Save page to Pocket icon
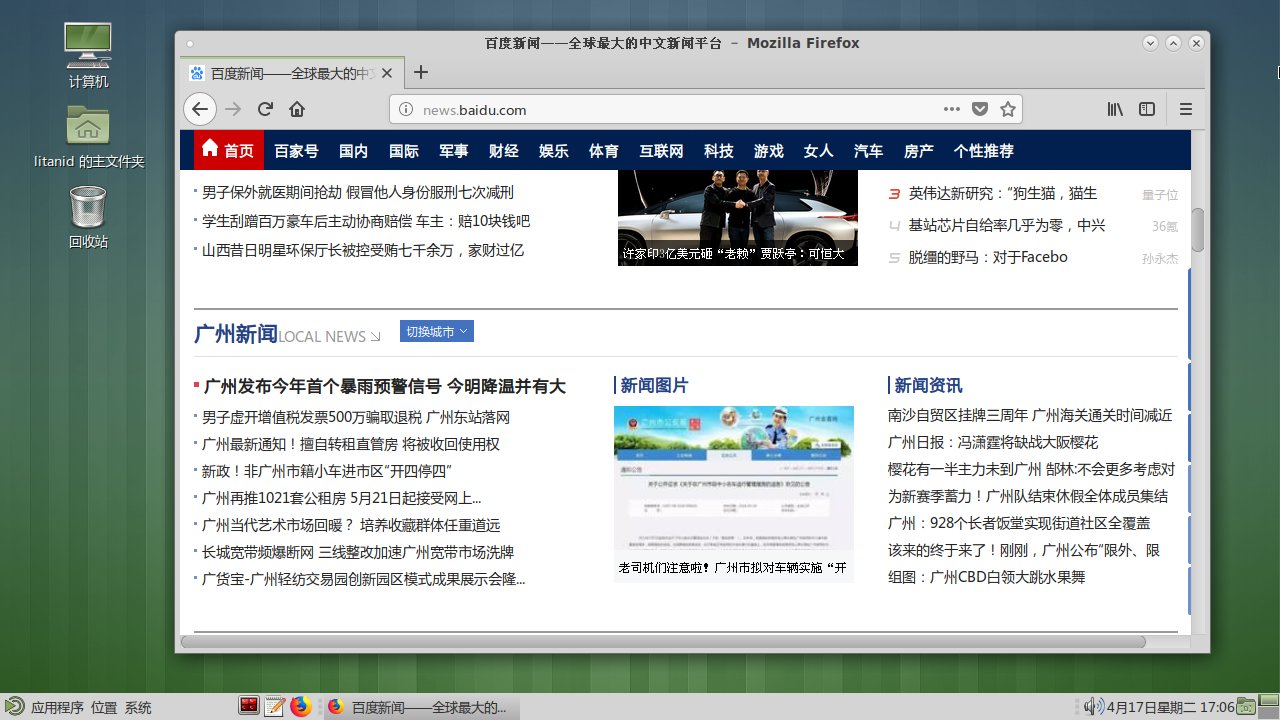Image resolution: width=1280 pixels, height=720 pixels. tap(980, 109)
